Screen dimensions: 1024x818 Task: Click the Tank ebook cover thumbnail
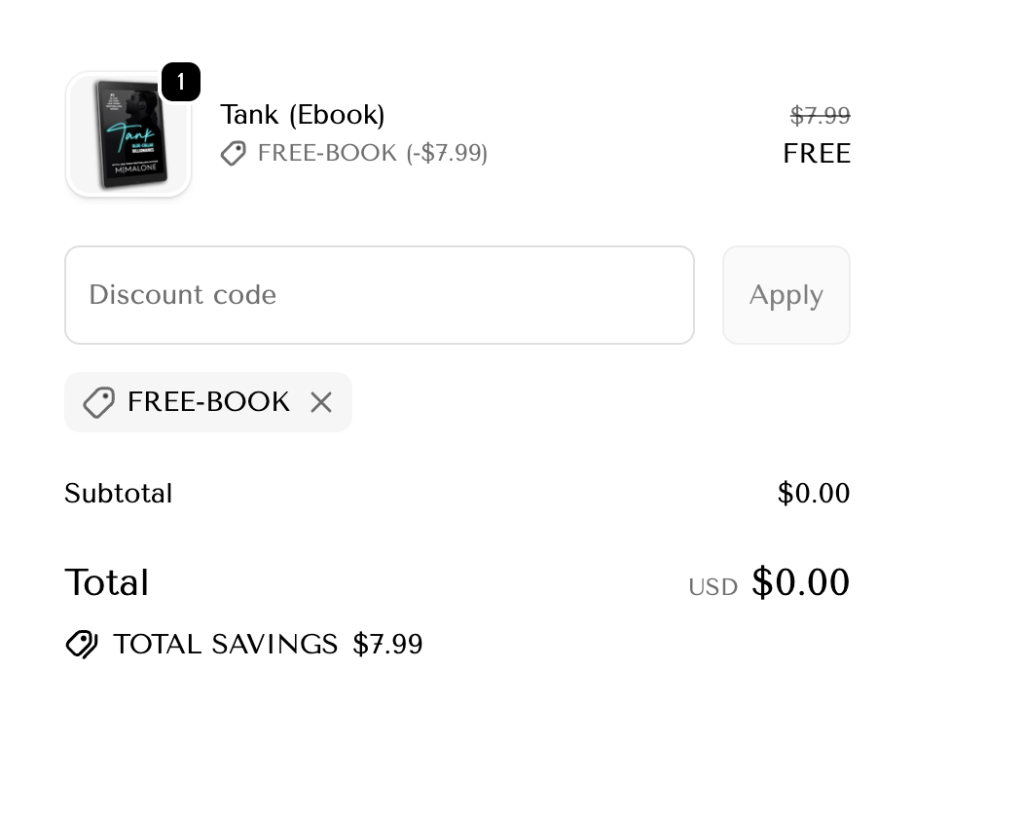point(128,134)
